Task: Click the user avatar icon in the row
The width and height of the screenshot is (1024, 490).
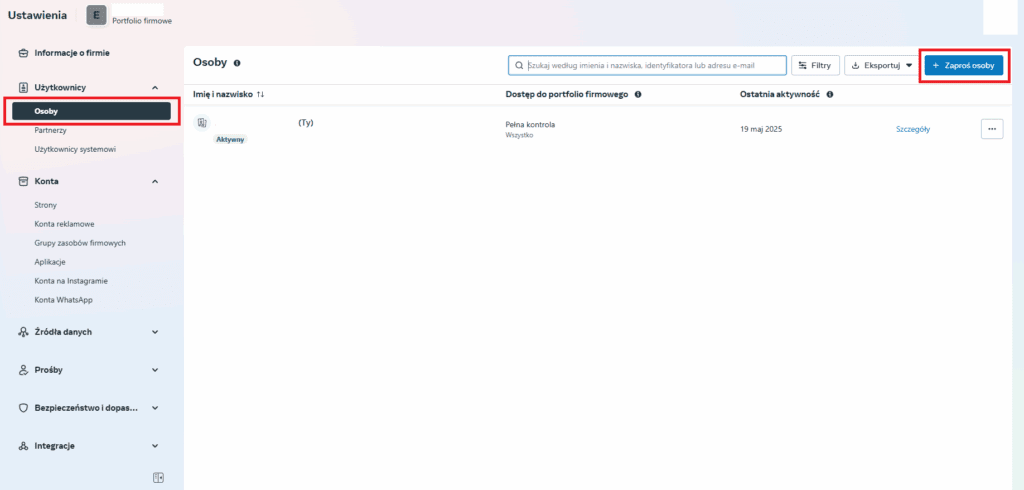Action: click(x=202, y=122)
